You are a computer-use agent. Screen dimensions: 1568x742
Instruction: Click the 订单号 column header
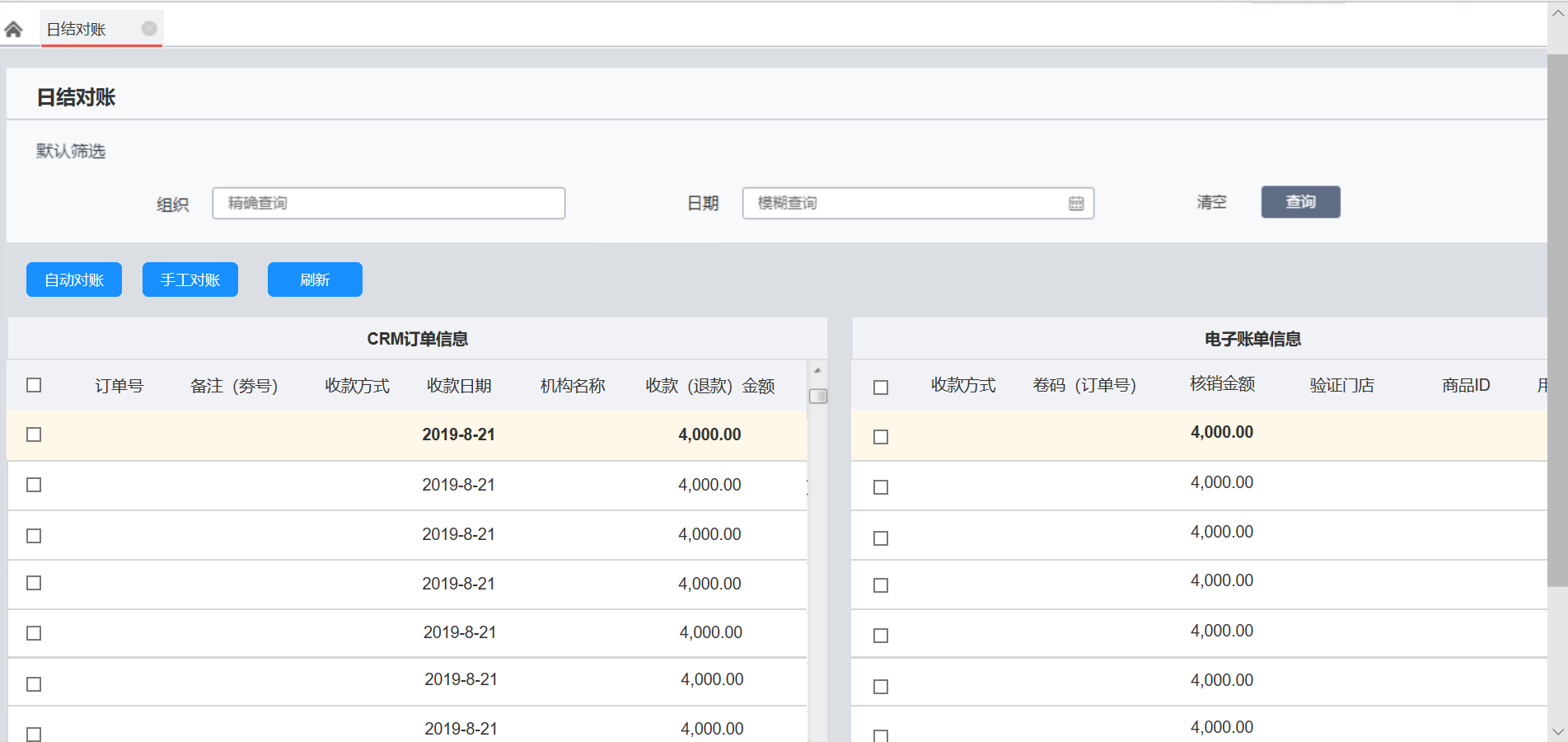[119, 386]
